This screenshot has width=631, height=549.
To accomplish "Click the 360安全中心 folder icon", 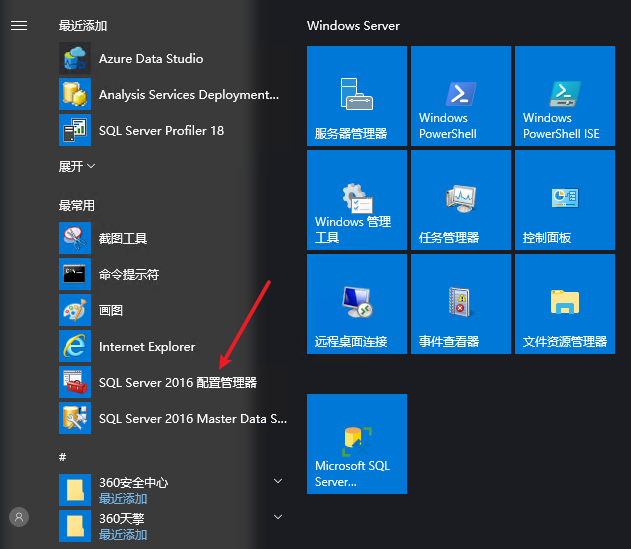I will coord(75,490).
